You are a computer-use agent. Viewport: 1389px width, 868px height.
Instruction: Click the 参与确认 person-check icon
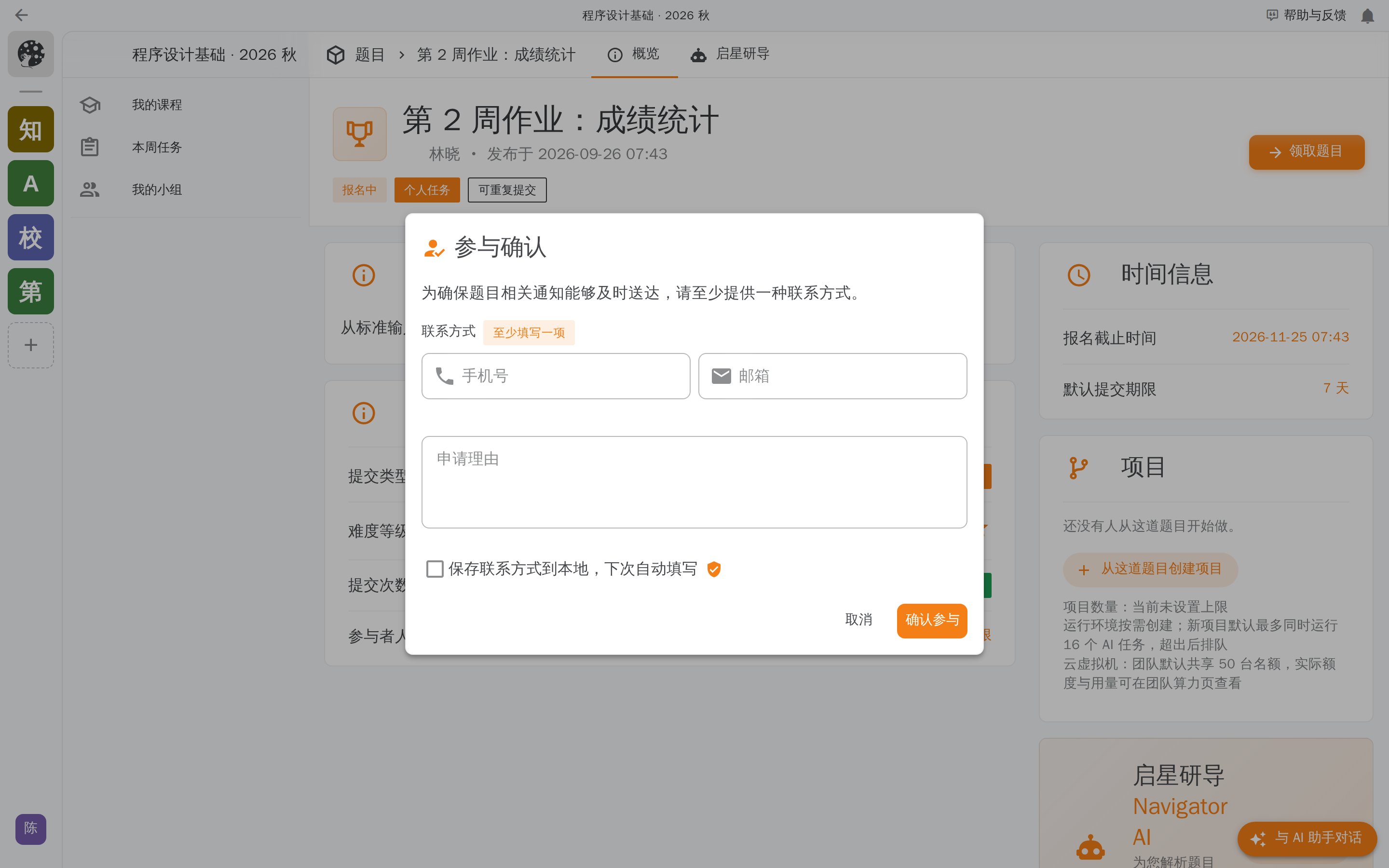[434, 248]
